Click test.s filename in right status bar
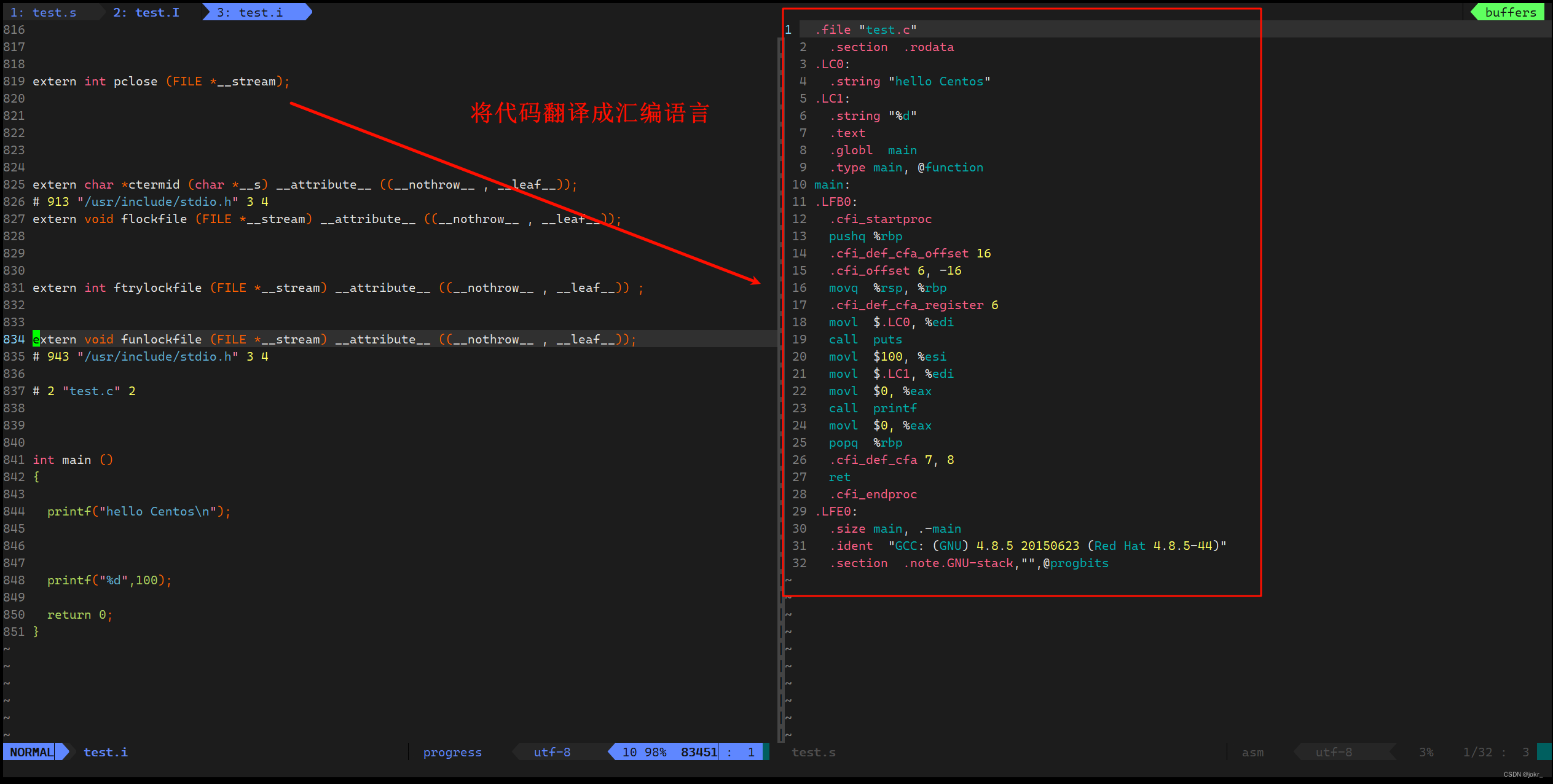The image size is (1553, 784). pos(814,752)
